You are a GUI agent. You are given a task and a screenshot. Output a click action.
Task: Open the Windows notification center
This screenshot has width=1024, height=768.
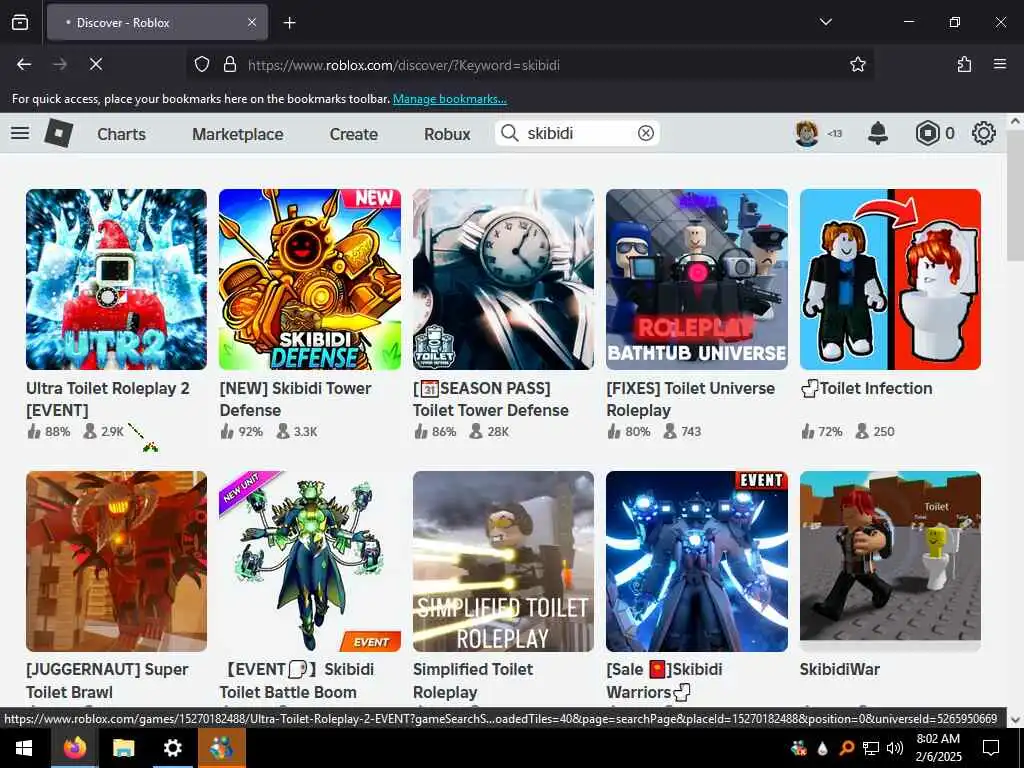point(991,748)
